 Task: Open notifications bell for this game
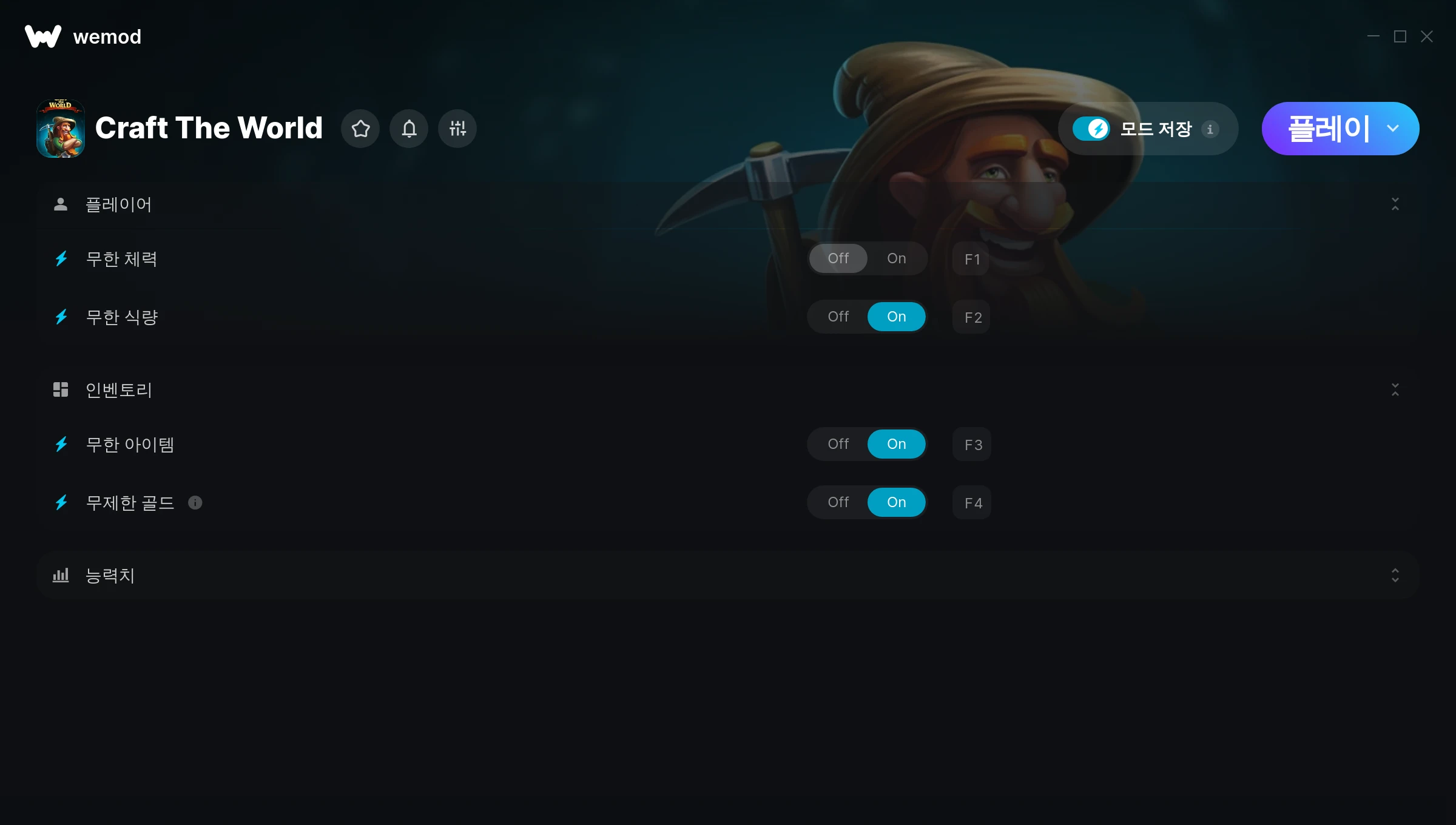tap(409, 129)
